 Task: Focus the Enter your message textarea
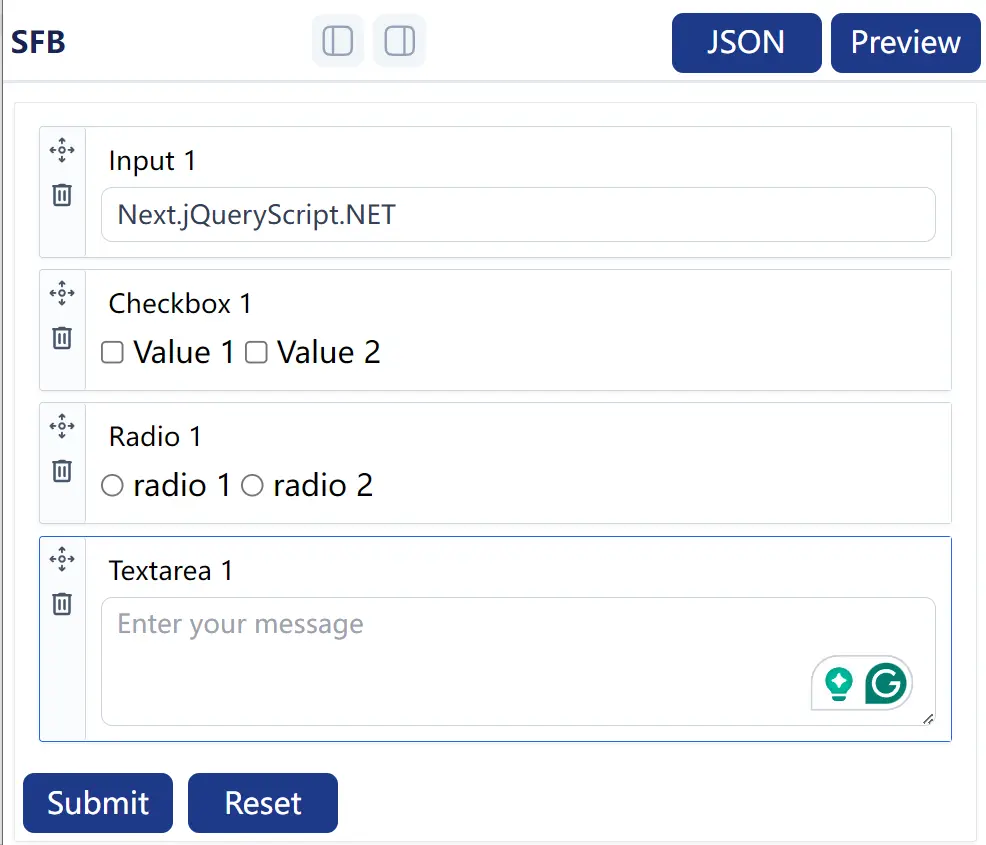518,661
